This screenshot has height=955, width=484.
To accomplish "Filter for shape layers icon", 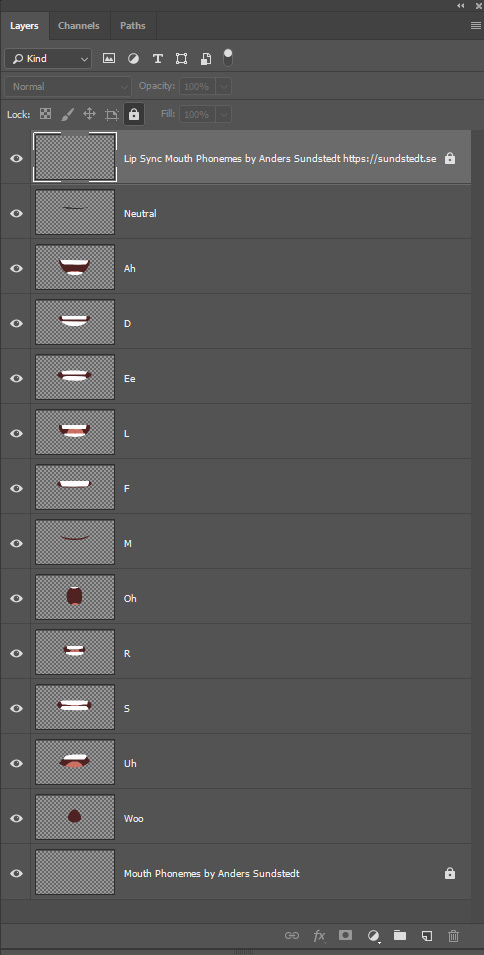I will click(181, 58).
